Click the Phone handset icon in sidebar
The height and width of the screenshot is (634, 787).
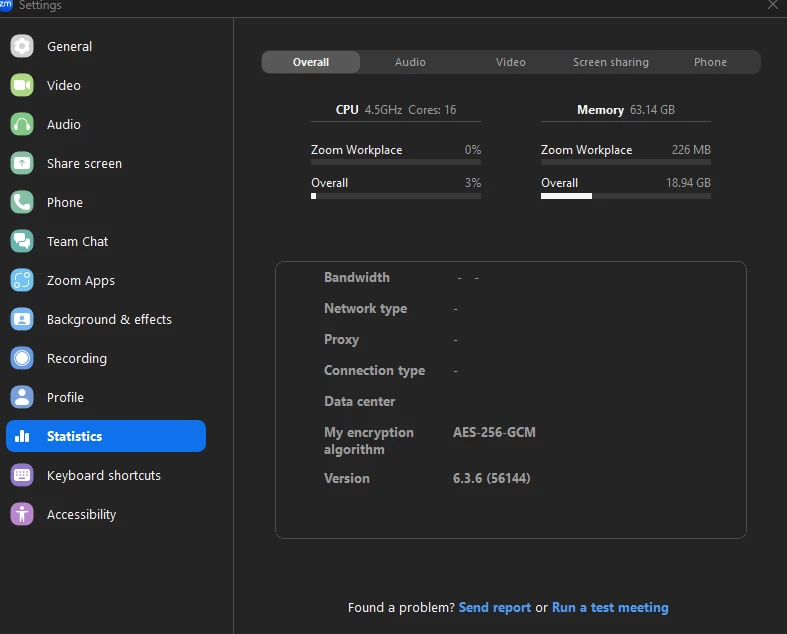click(22, 202)
